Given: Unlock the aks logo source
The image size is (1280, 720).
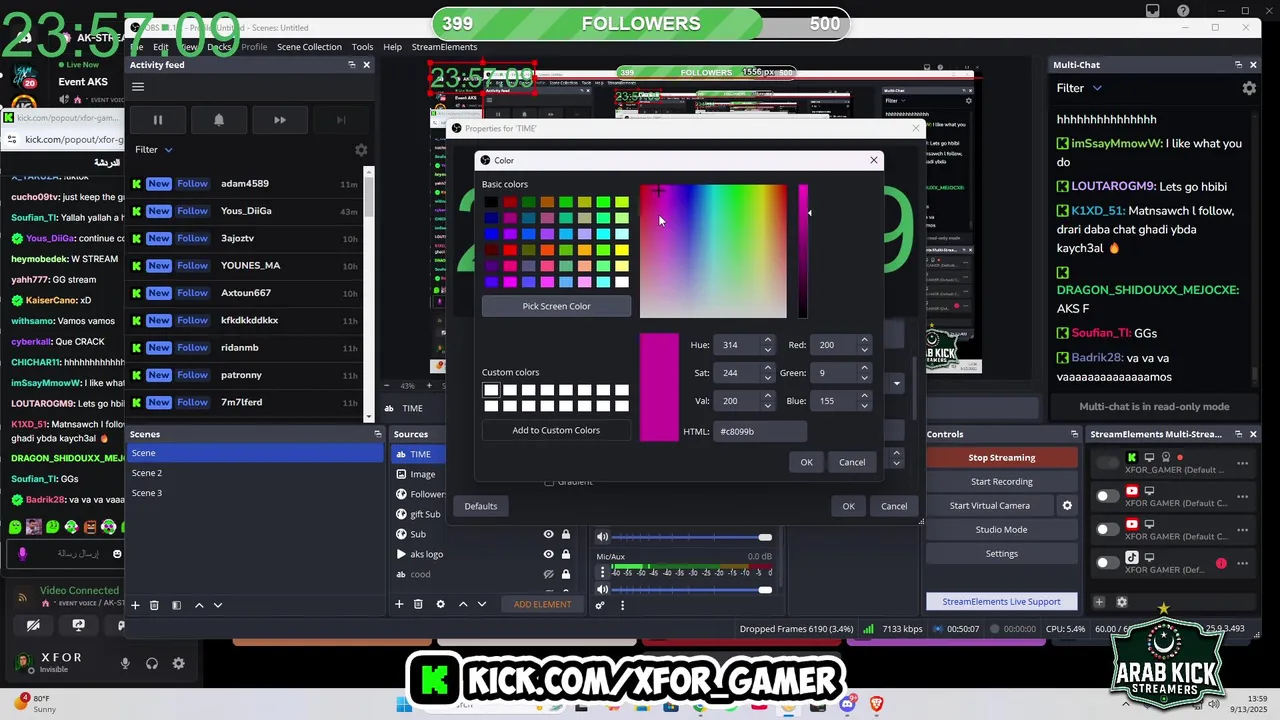Looking at the screenshot, I should point(566,554).
